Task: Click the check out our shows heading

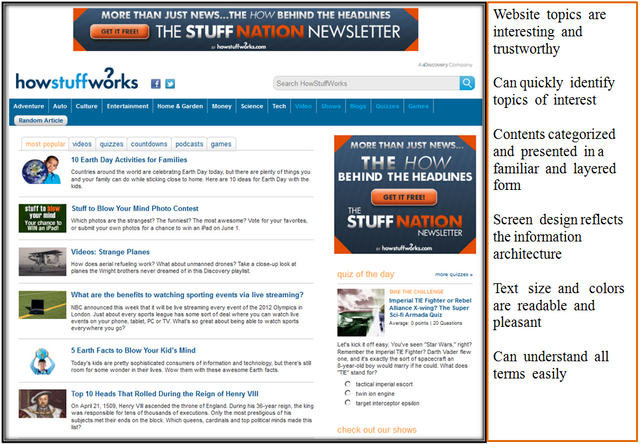Action: [x=377, y=430]
